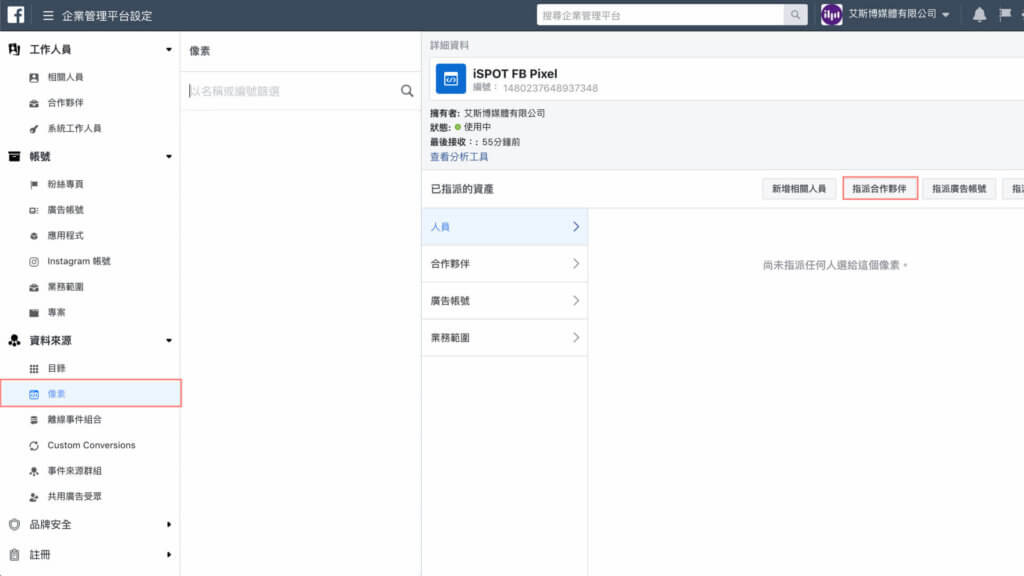Open the notifications bell icon
Image resolution: width=1024 pixels, height=576 pixels.
[979, 15]
